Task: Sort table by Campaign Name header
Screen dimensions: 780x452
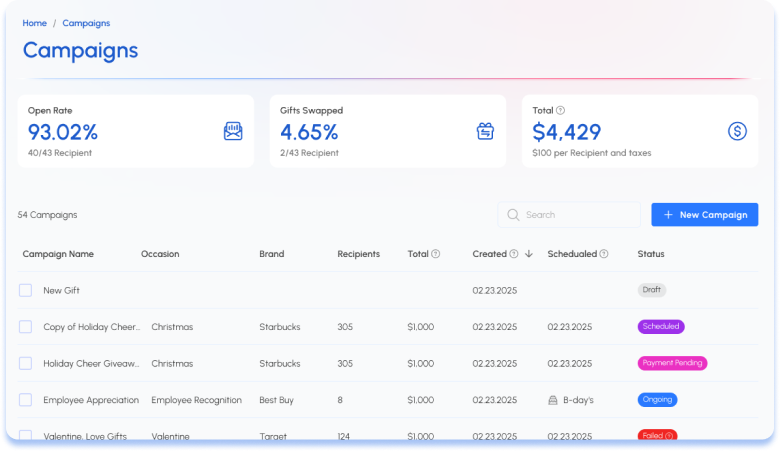Action: point(58,254)
